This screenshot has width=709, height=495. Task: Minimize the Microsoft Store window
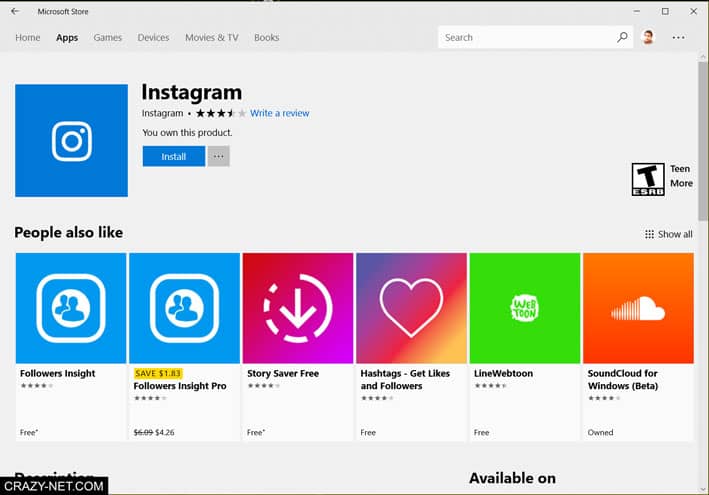coord(637,11)
